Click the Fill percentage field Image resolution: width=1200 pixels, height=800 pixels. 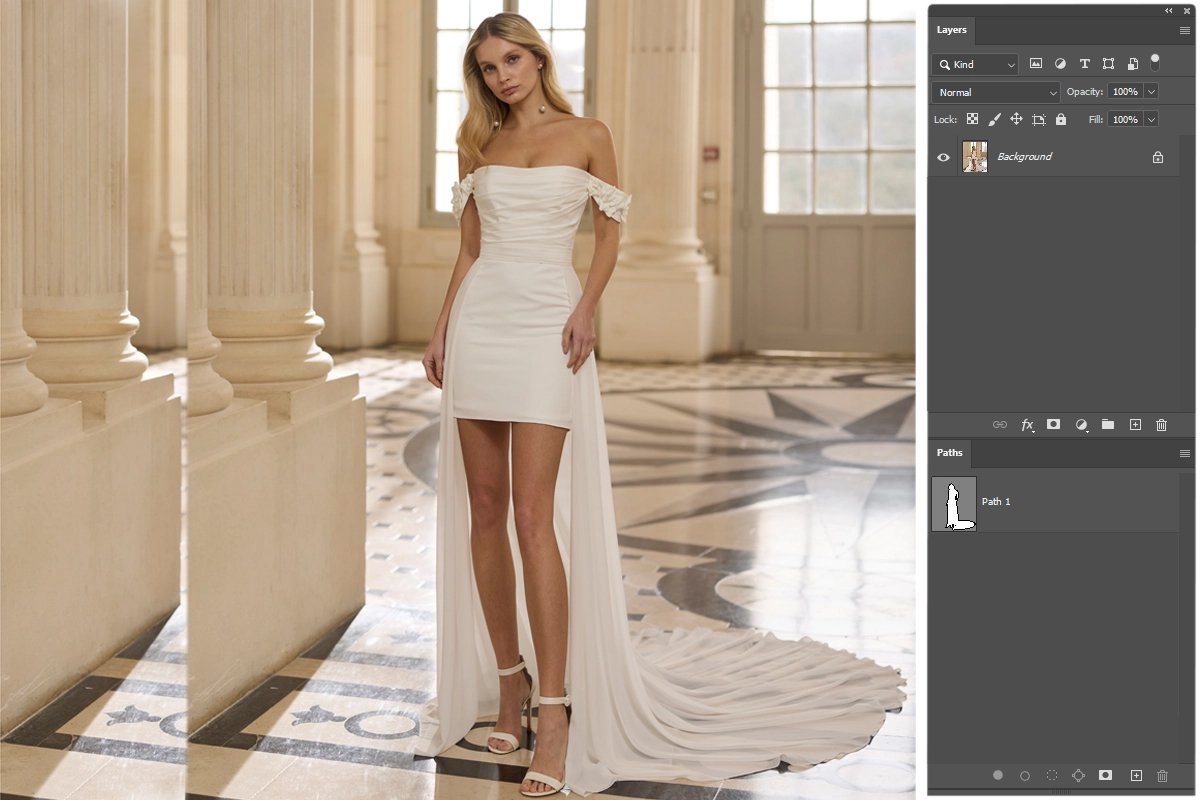[1125, 119]
